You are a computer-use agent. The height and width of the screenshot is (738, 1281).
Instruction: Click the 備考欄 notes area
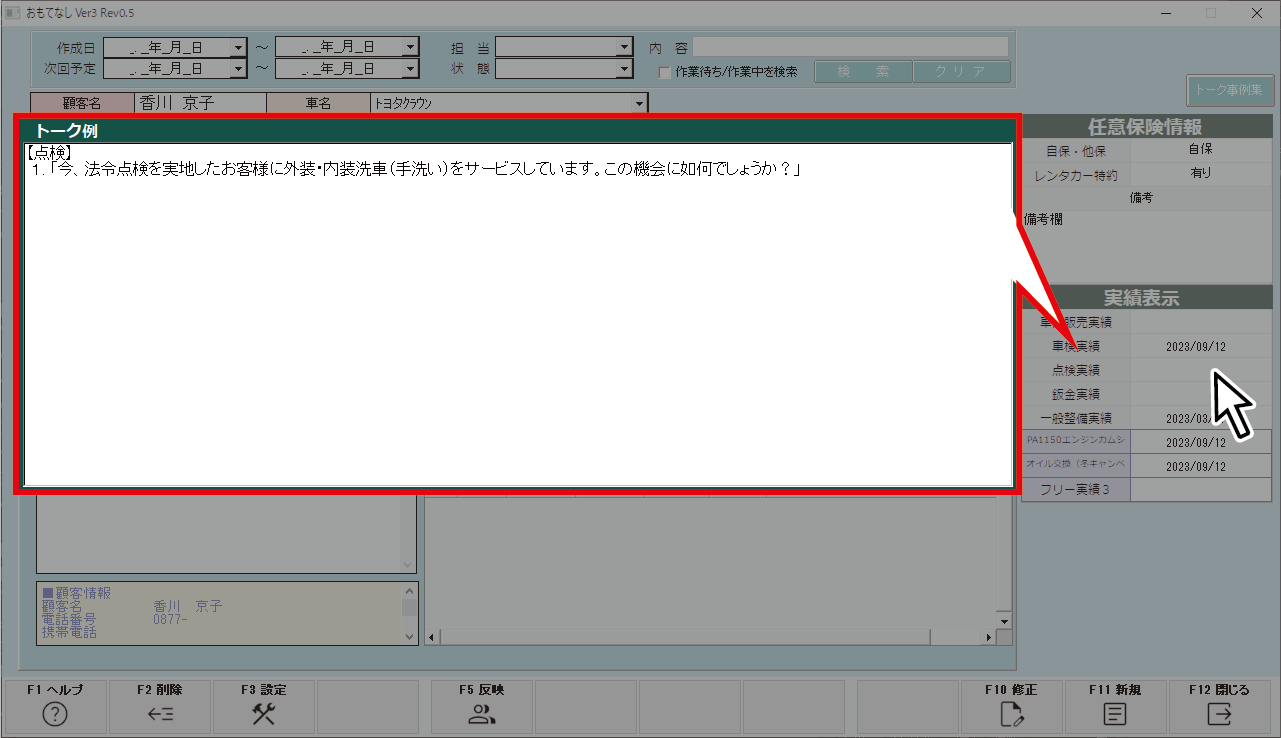pyautogui.click(x=1146, y=245)
